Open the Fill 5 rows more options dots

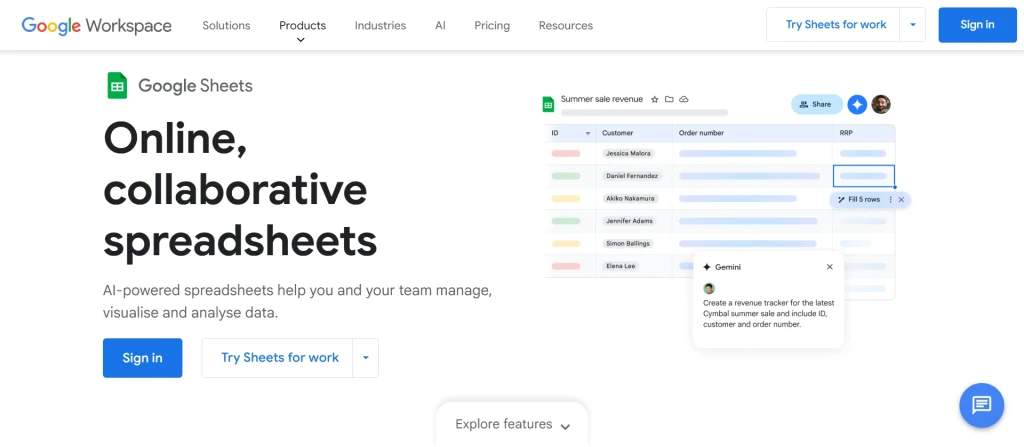[890, 199]
